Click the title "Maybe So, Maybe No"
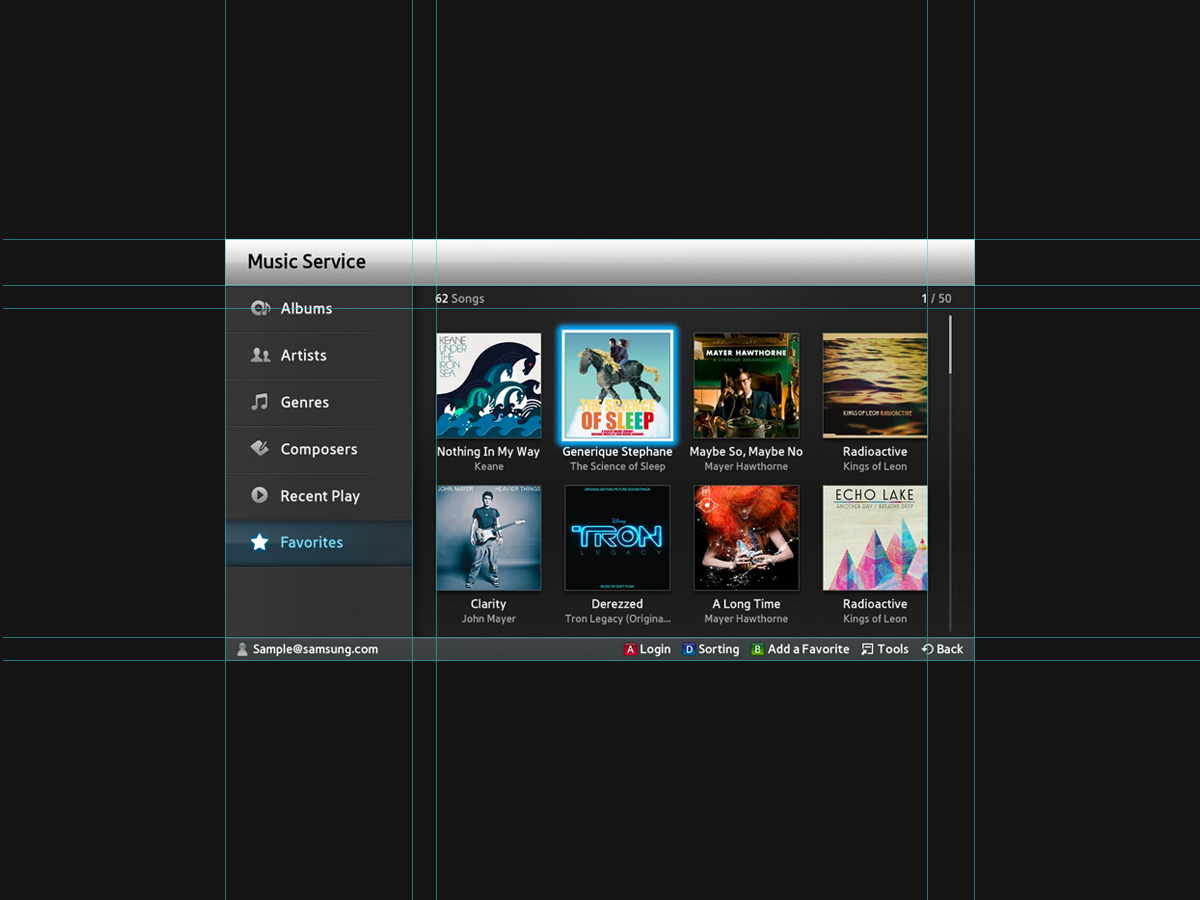Screen dimensions: 1200x900 pyautogui.click(x=746, y=452)
